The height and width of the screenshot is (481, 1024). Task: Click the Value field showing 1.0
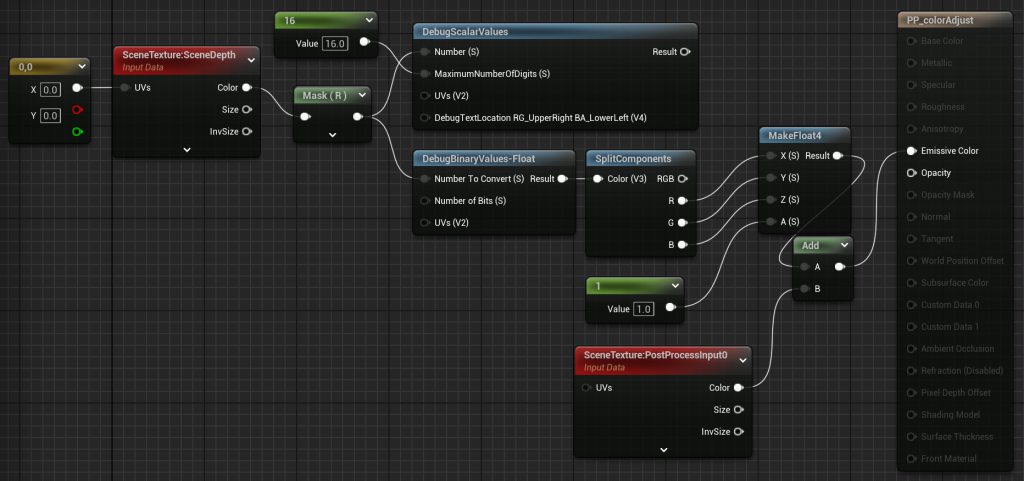tap(643, 309)
